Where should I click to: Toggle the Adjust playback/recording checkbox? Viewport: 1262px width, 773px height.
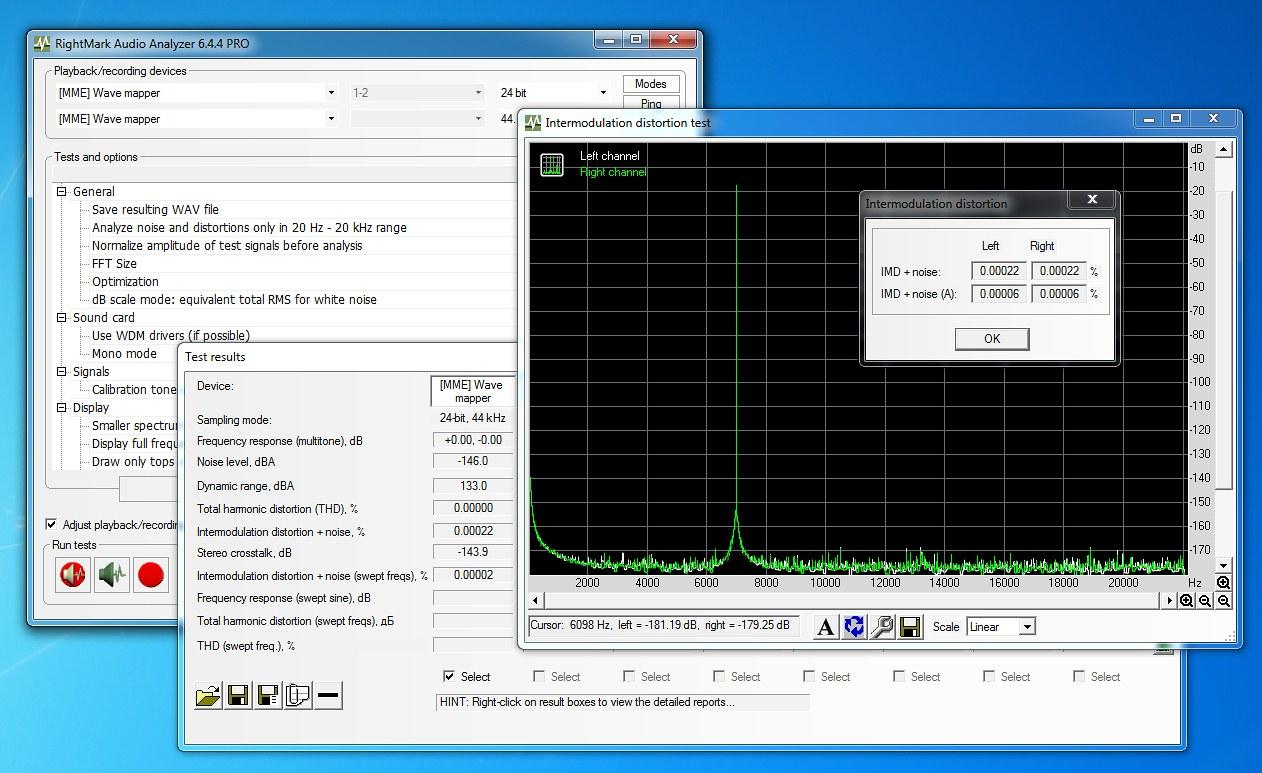[x=50, y=525]
